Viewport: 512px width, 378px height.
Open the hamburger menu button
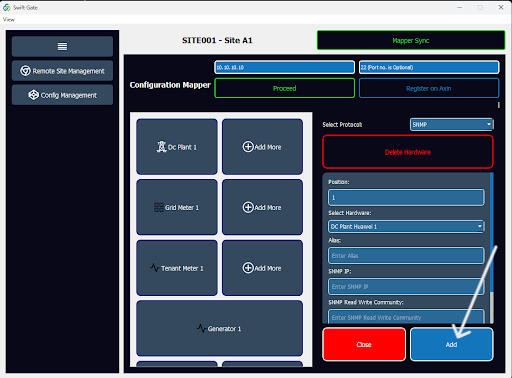(62, 46)
